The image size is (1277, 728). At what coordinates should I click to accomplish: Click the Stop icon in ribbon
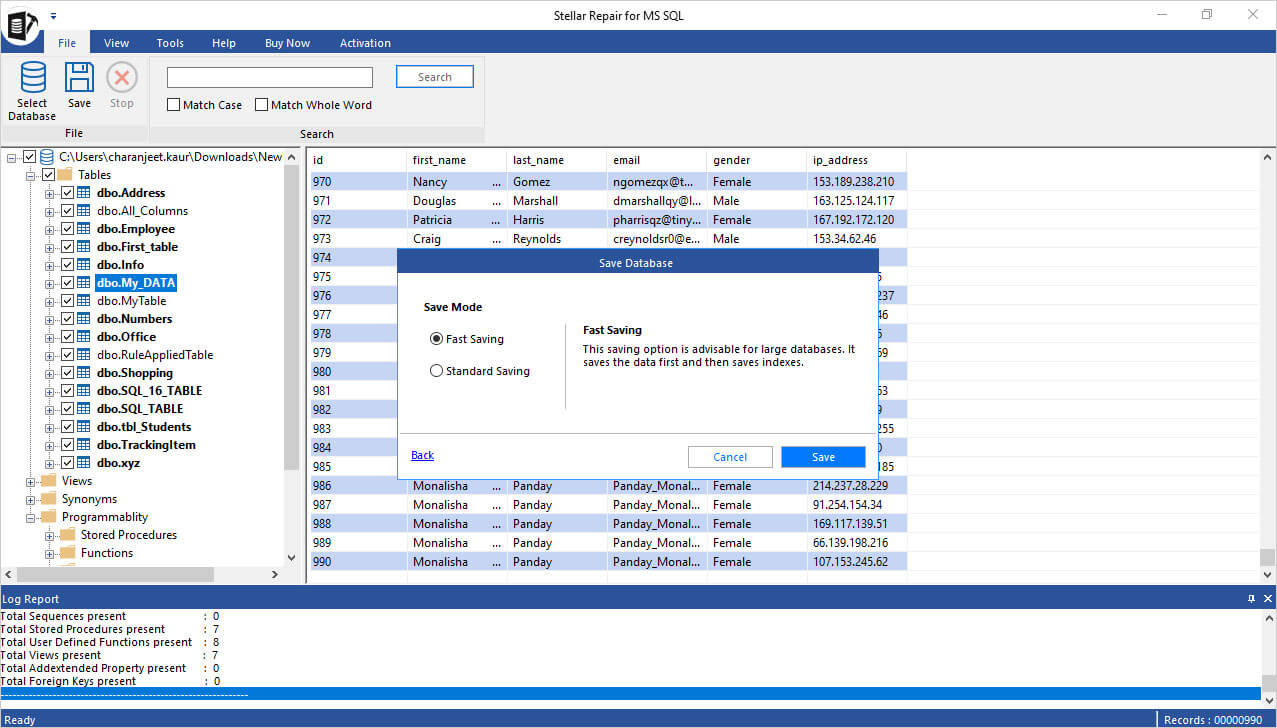pos(122,77)
